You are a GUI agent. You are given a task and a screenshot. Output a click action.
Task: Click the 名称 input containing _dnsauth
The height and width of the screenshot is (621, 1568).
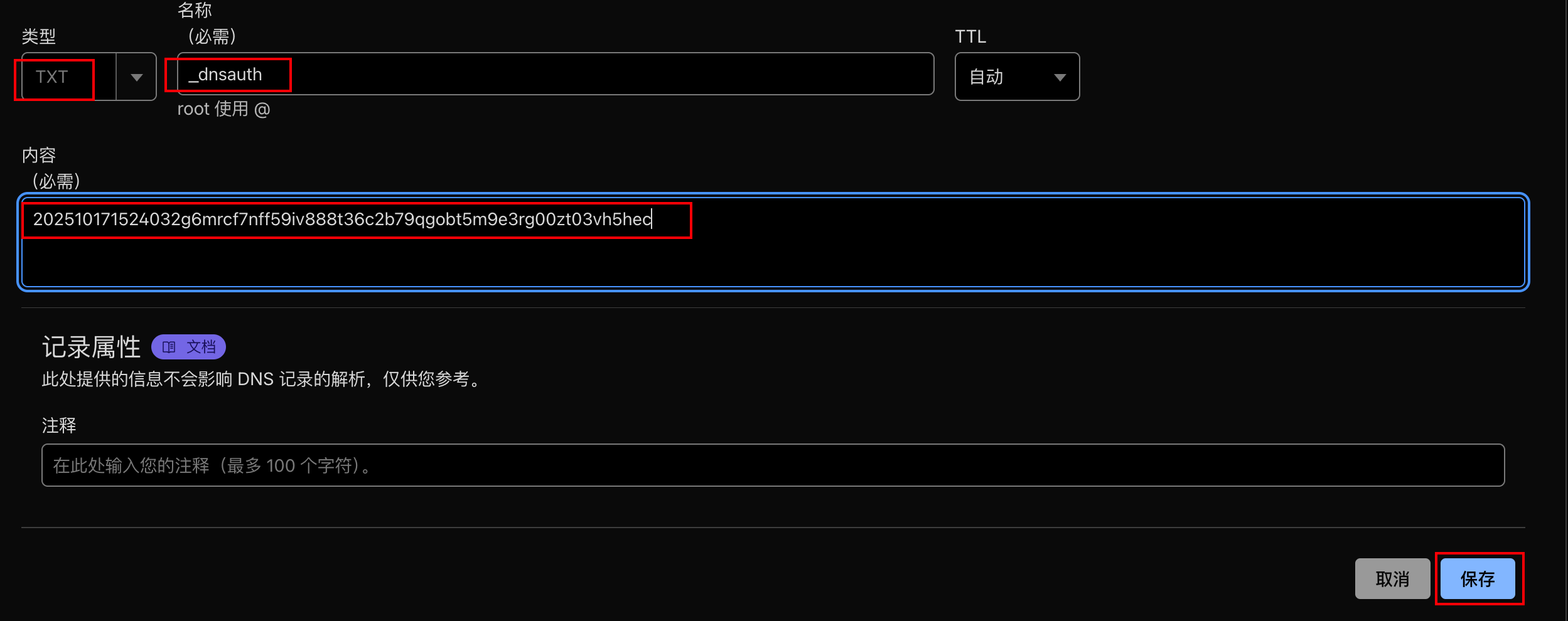coord(552,75)
